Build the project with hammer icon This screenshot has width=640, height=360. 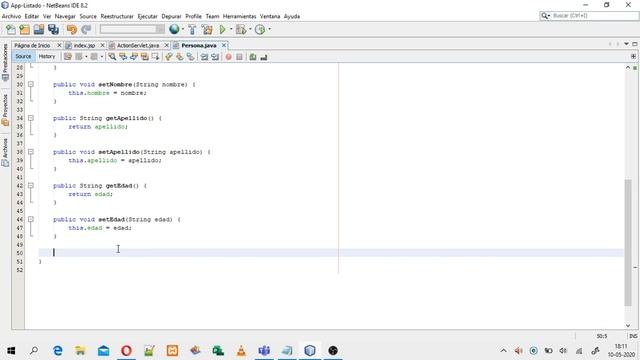click(x=192, y=29)
